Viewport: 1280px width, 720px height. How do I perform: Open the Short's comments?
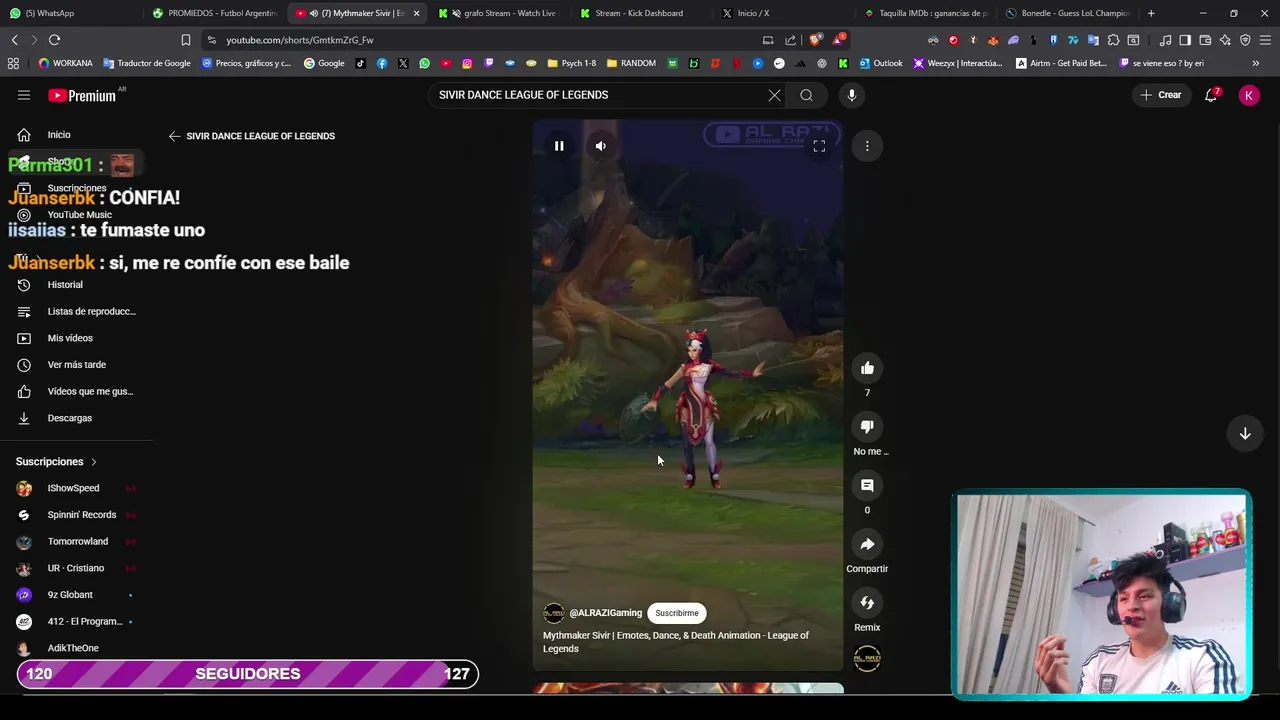point(867,485)
